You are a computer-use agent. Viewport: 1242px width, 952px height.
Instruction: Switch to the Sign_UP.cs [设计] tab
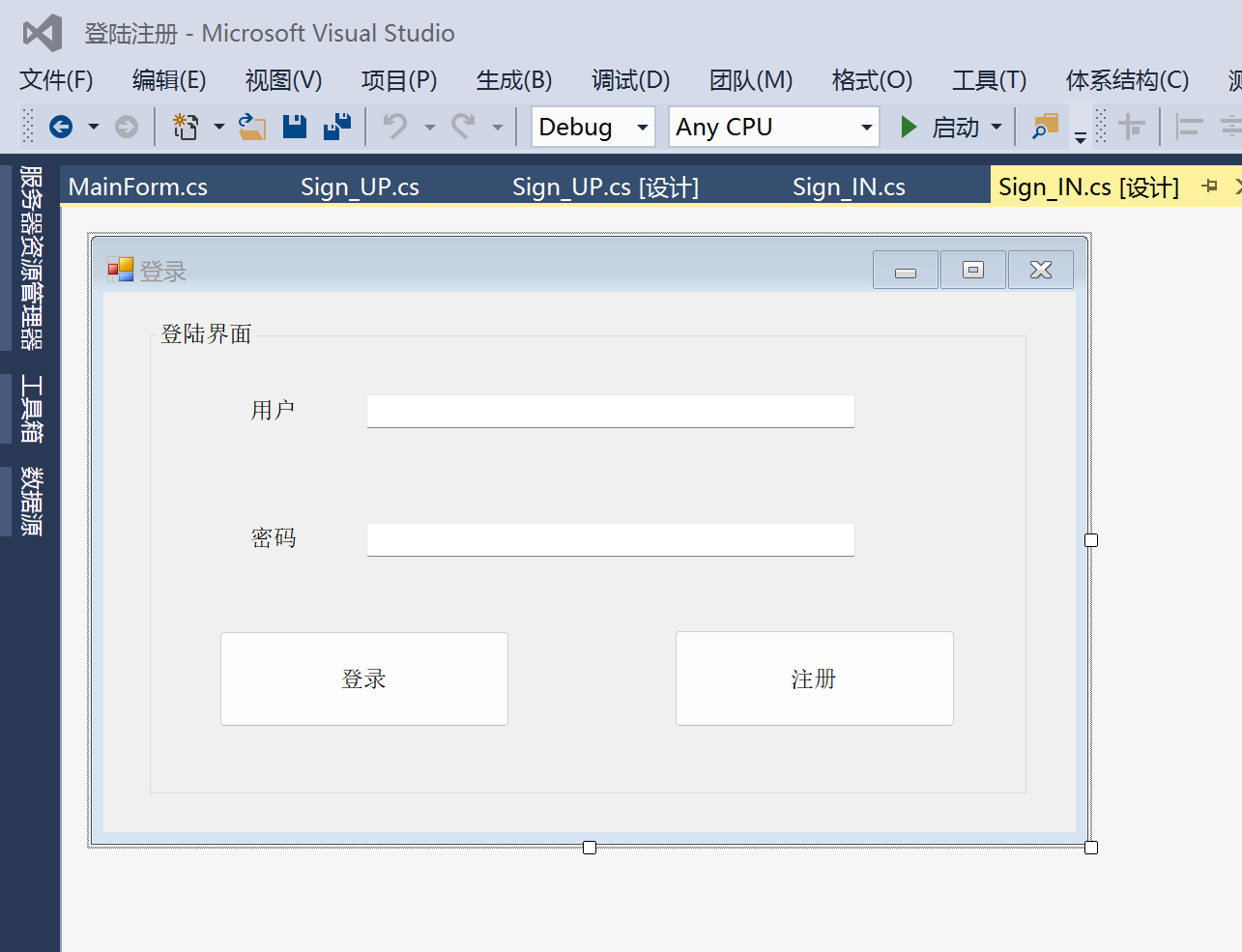point(605,187)
